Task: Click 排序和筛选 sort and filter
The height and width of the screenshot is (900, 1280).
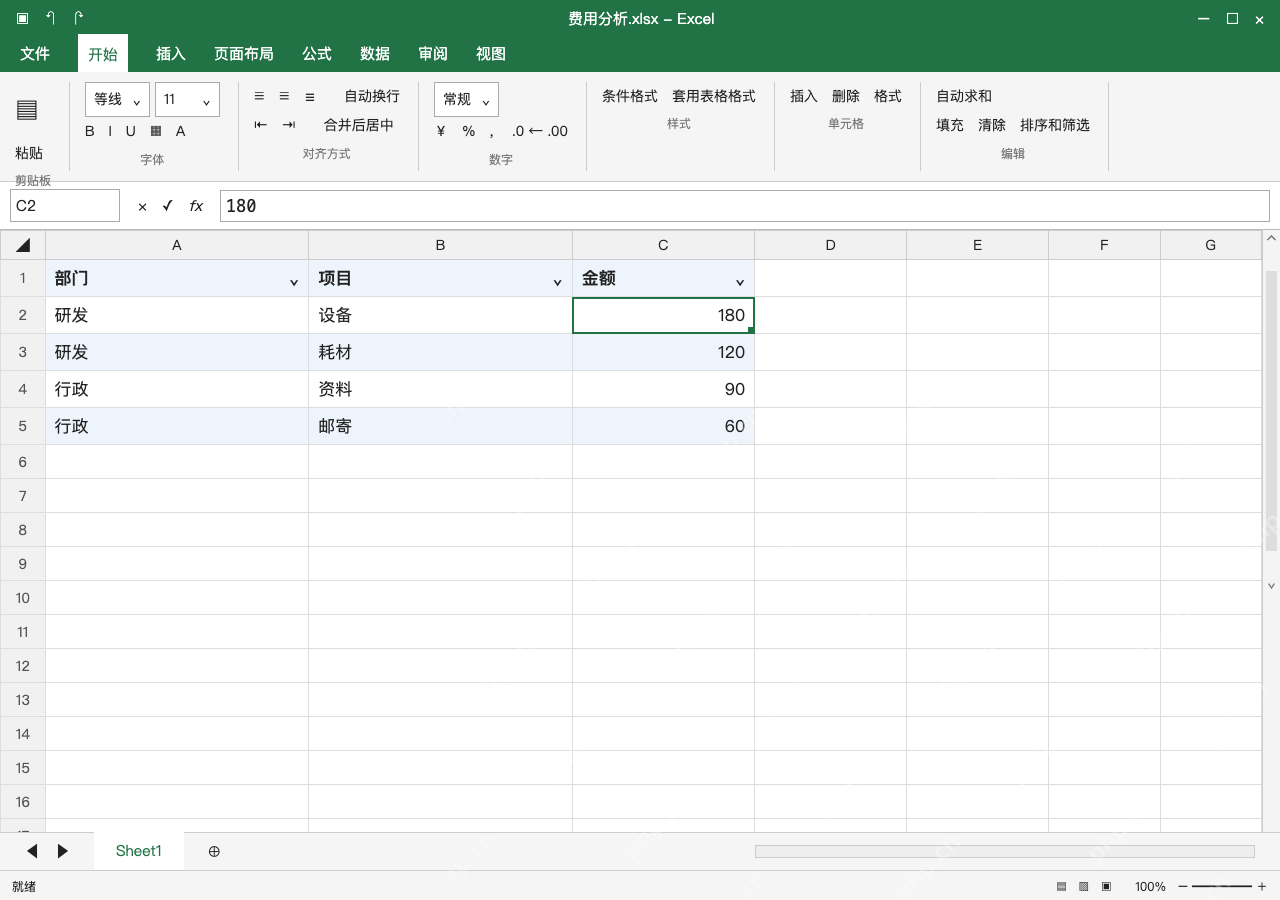Action: tap(1055, 125)
